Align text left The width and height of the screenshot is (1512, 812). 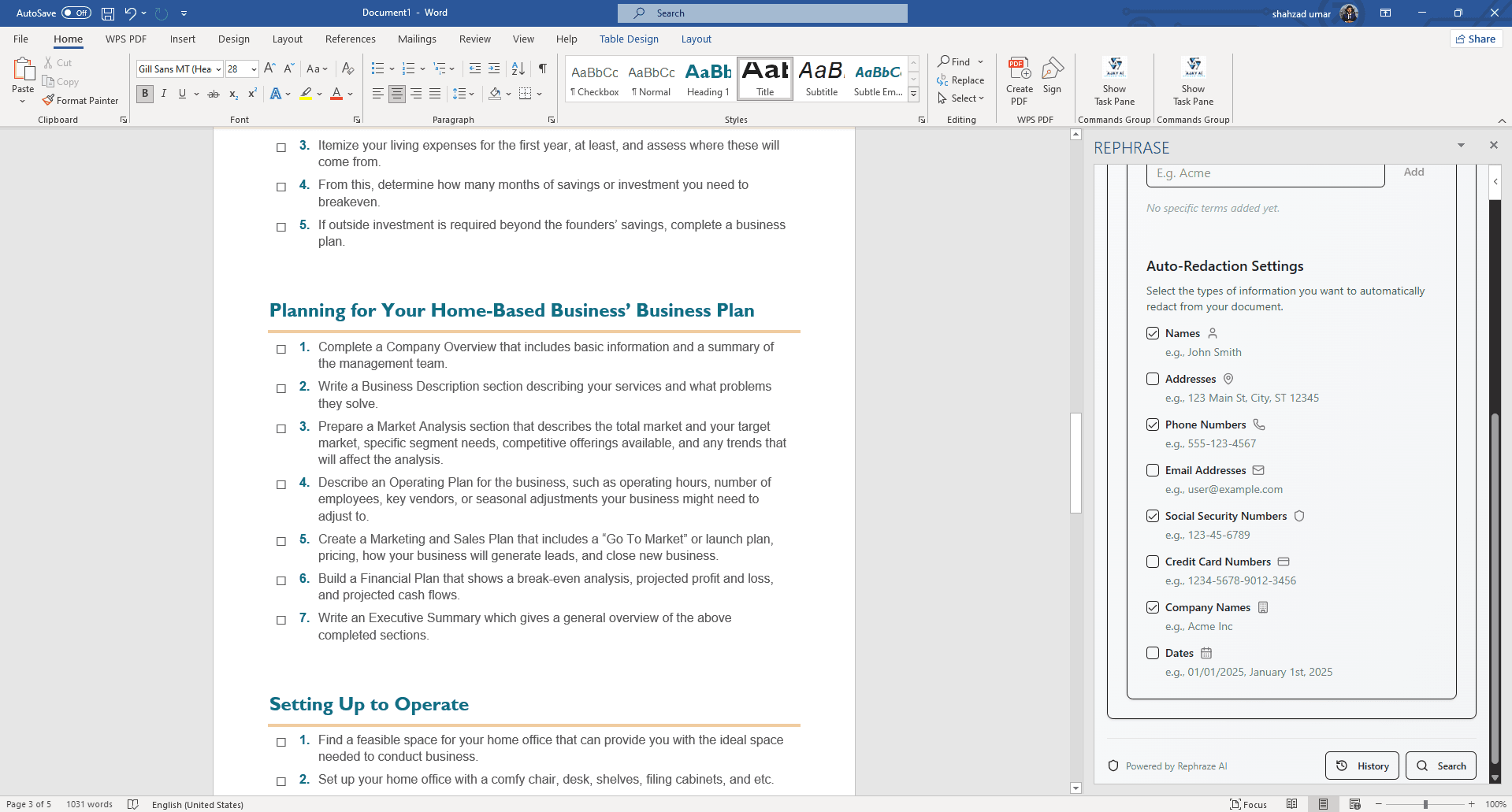click(x=378, y=94)
